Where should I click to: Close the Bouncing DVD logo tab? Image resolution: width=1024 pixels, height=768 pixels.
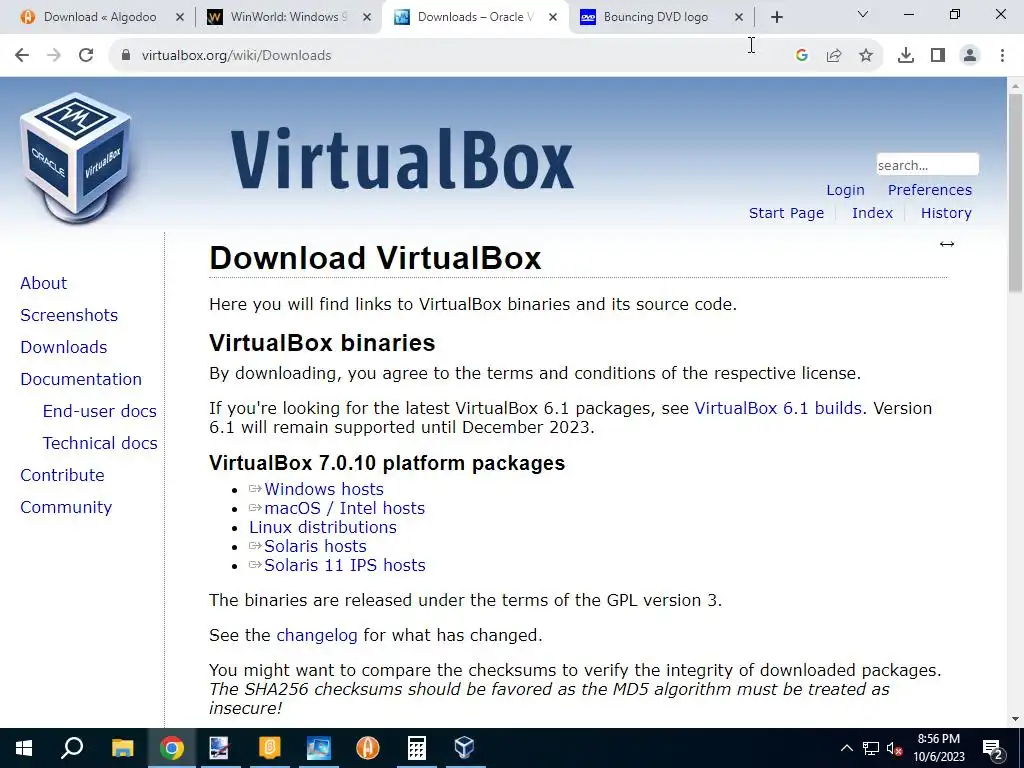(x=739, y=17)
